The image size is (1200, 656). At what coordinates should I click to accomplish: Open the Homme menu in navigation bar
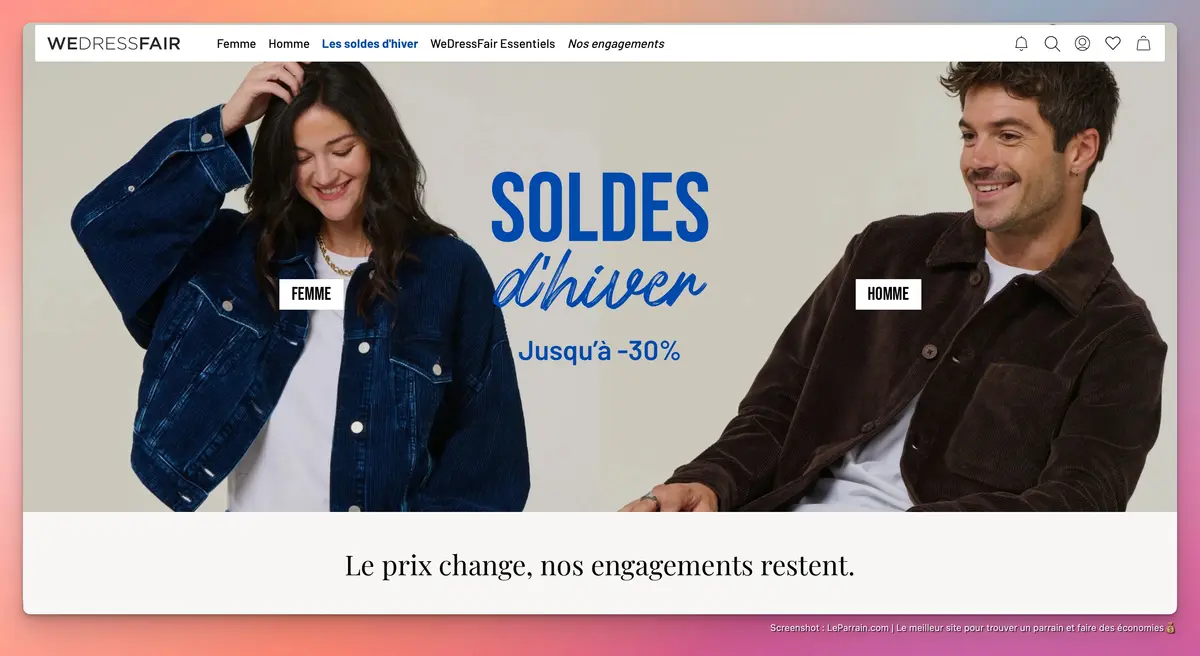click(289, 44)
